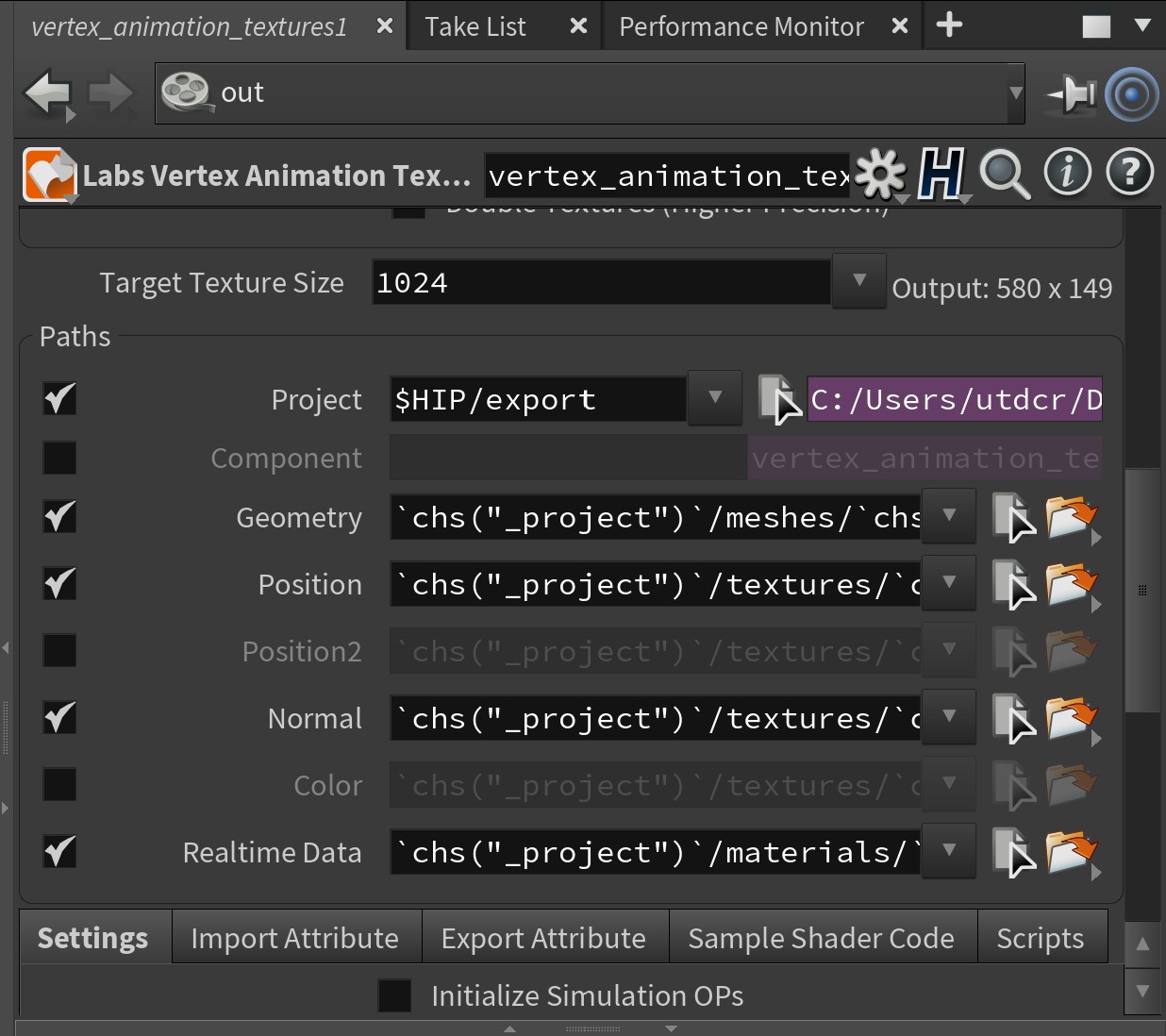
Task: Switch to vertex_animation_textures1 tab
Action: (x=190, y=26)
